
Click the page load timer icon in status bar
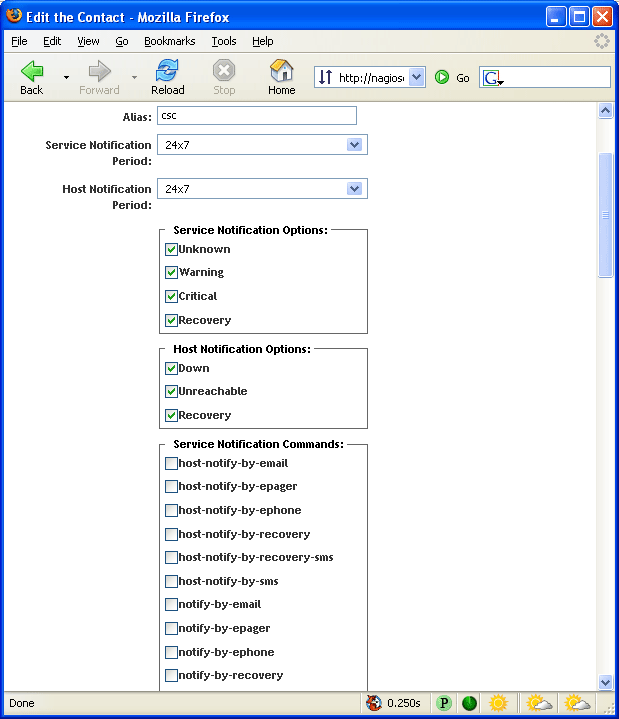pyautogui.click(x=374, y=702)
